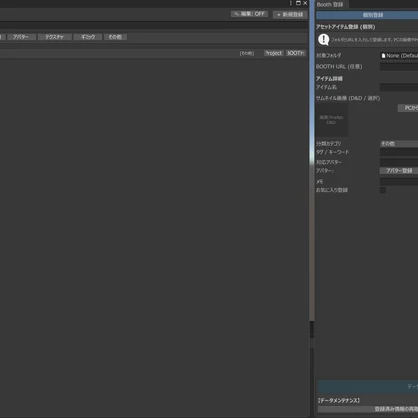Maximize the asset window

coord(298,3)
